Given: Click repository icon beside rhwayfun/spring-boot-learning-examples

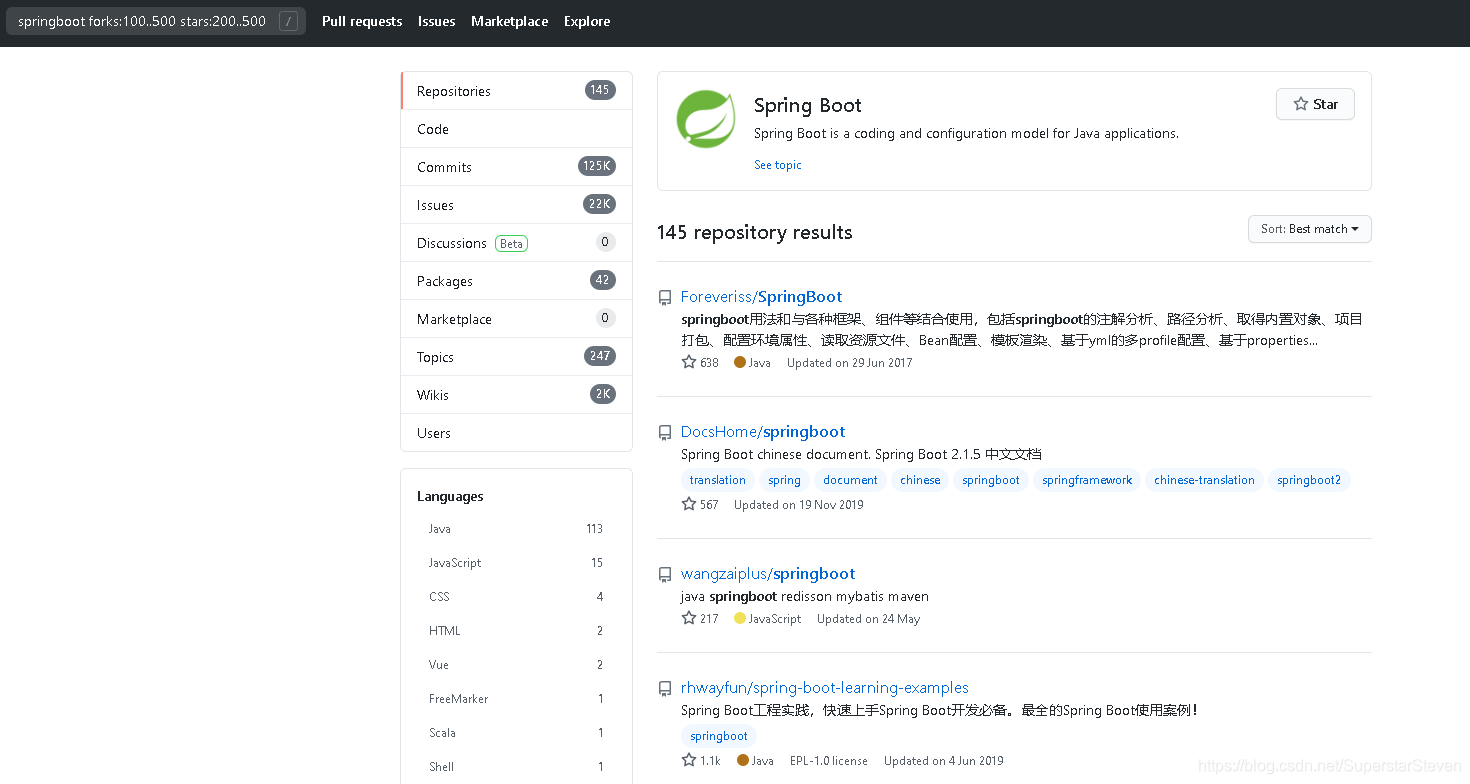Looking at the screenshot, I should coord(665,689).
